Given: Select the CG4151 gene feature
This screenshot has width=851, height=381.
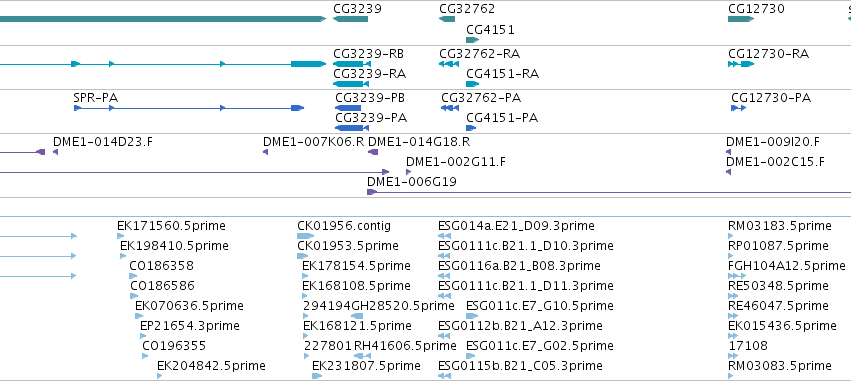Looking at the screenshot, I should (x=472, y=40).
